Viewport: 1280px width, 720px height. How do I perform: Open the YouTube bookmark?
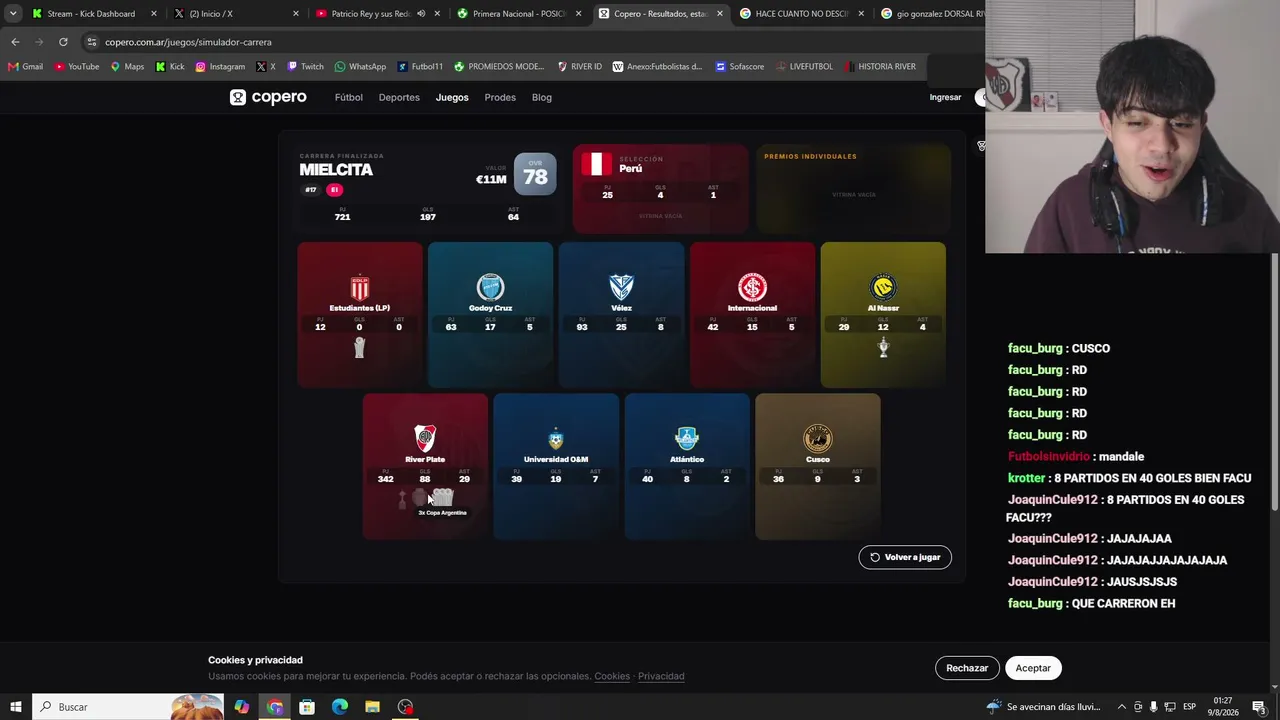(x=77, y=67)
